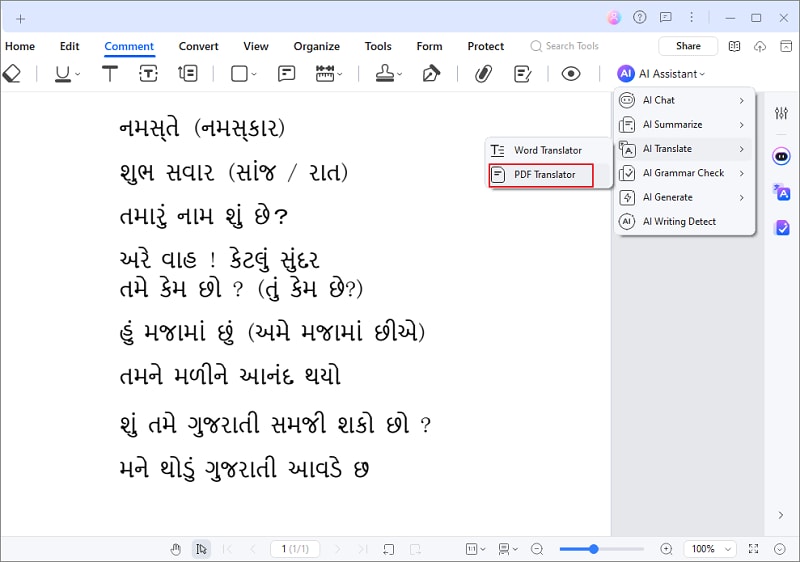The height and width of the screenshot is (562, 800).
Task: Open the AI chatbot sidebar icon
Action: pos(781,156)
